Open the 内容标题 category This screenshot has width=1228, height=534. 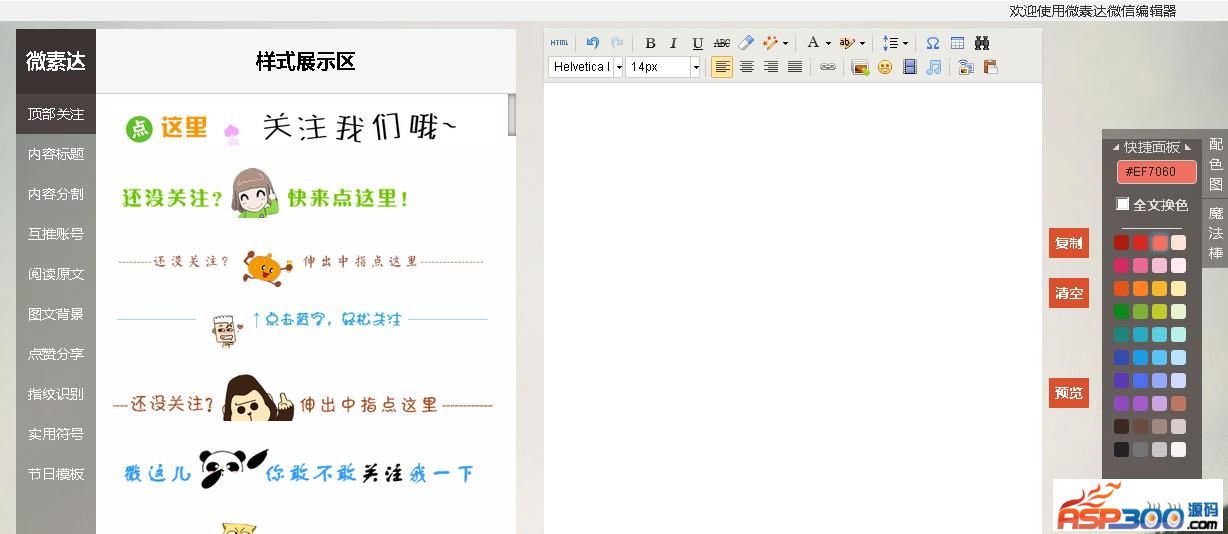56,154
